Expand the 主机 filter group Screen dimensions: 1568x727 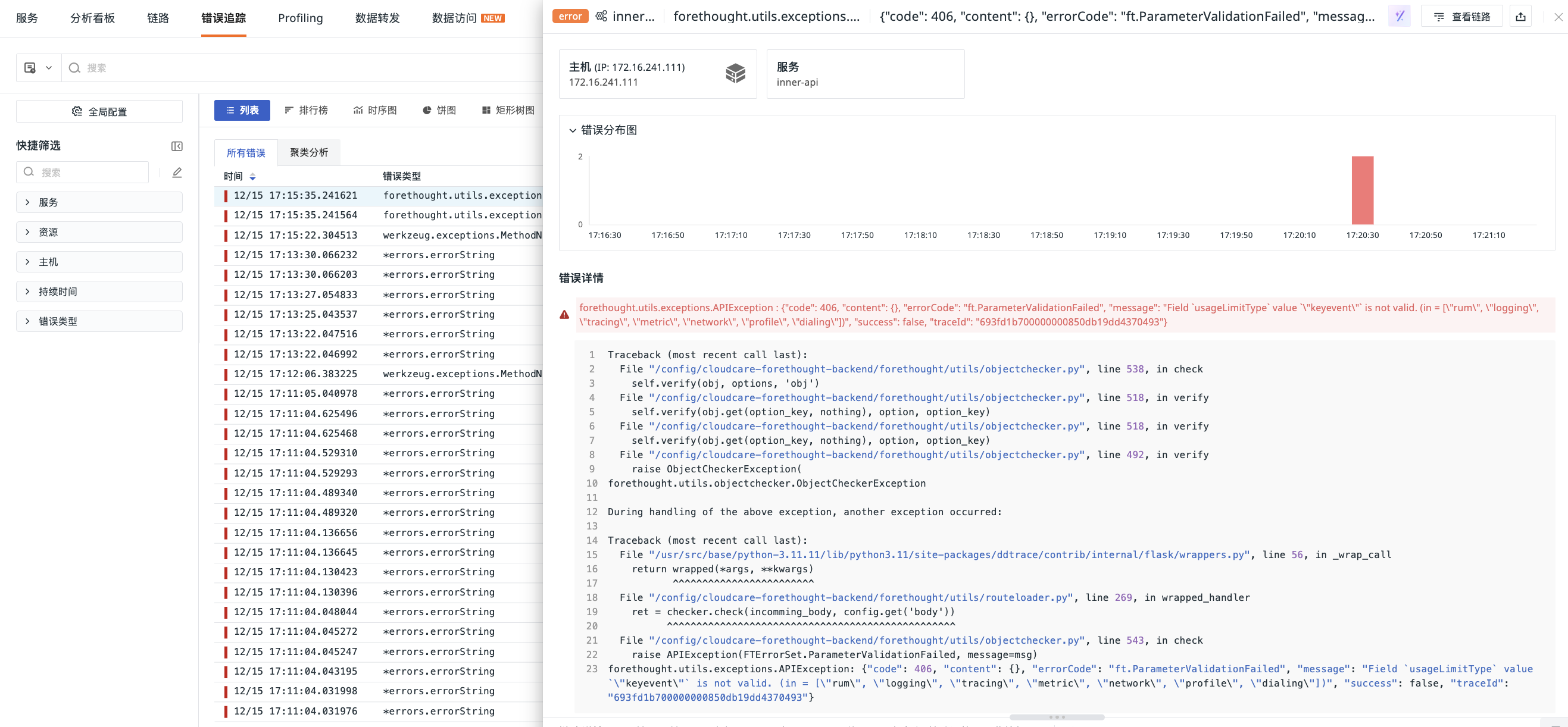(99, 262)
